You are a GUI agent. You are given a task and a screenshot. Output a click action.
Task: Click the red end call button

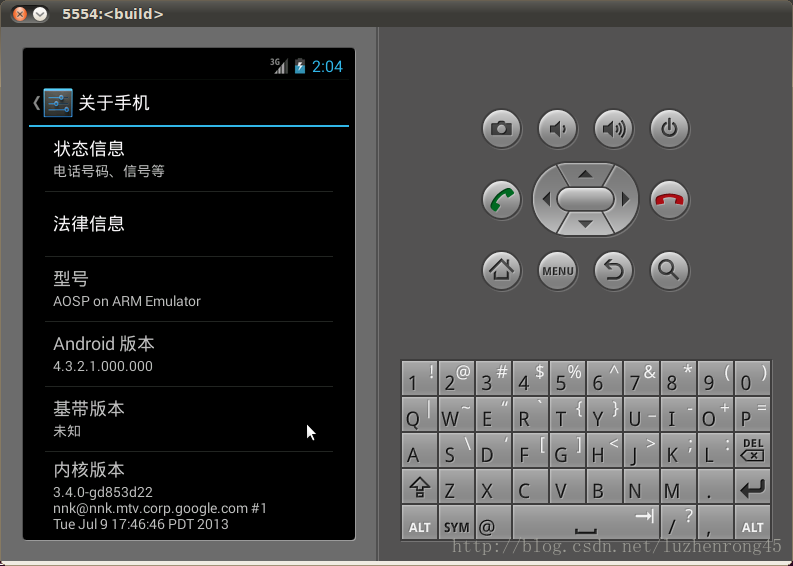(x=669, y=199)
